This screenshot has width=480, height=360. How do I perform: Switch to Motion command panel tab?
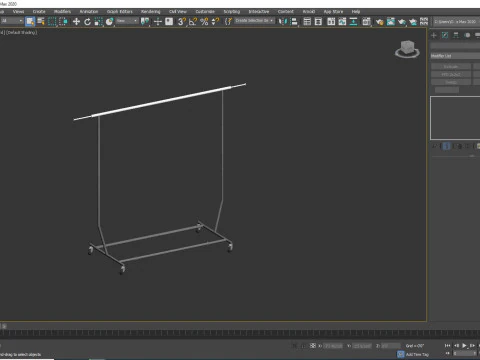467,35
